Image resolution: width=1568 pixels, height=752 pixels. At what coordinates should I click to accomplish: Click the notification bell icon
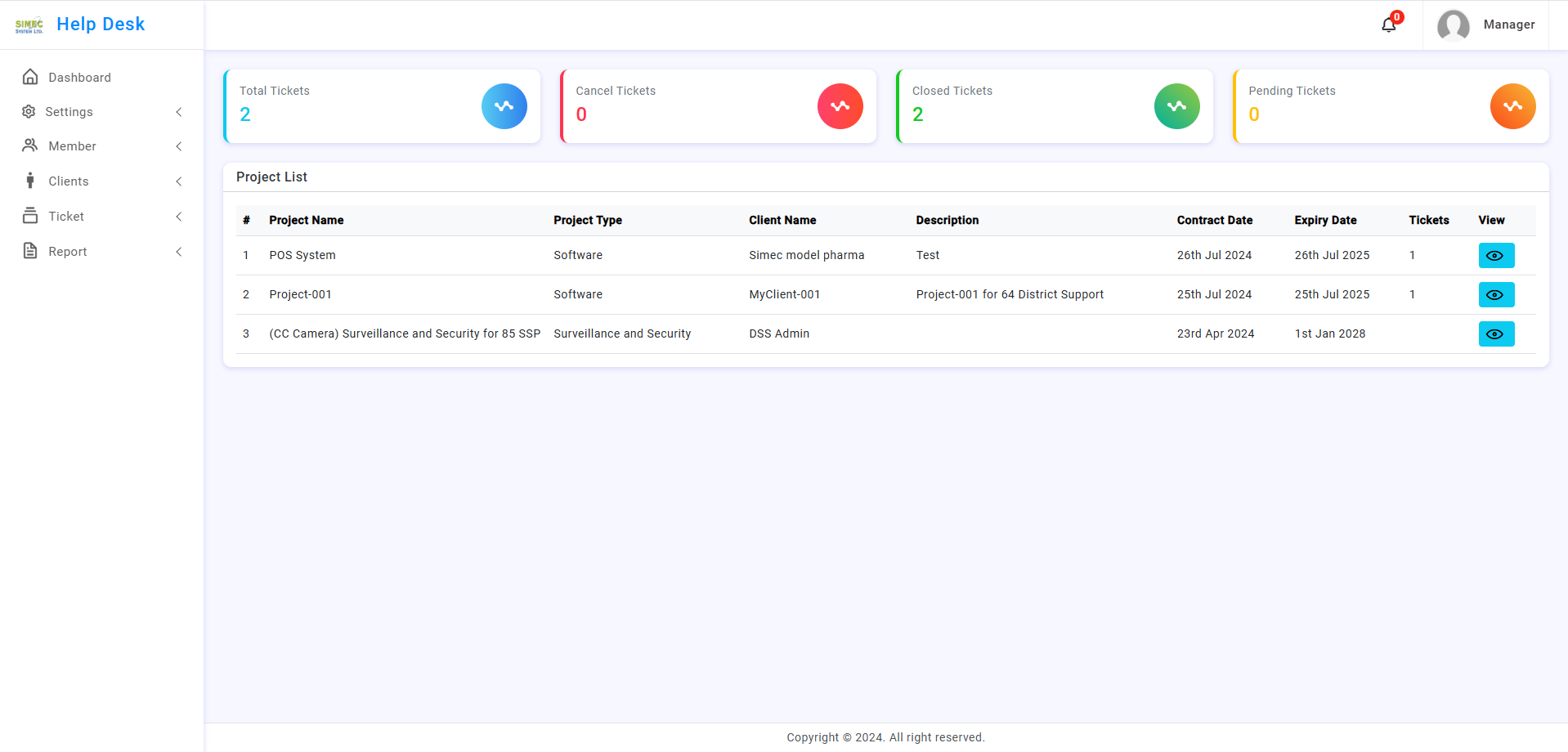(1388, 25)
